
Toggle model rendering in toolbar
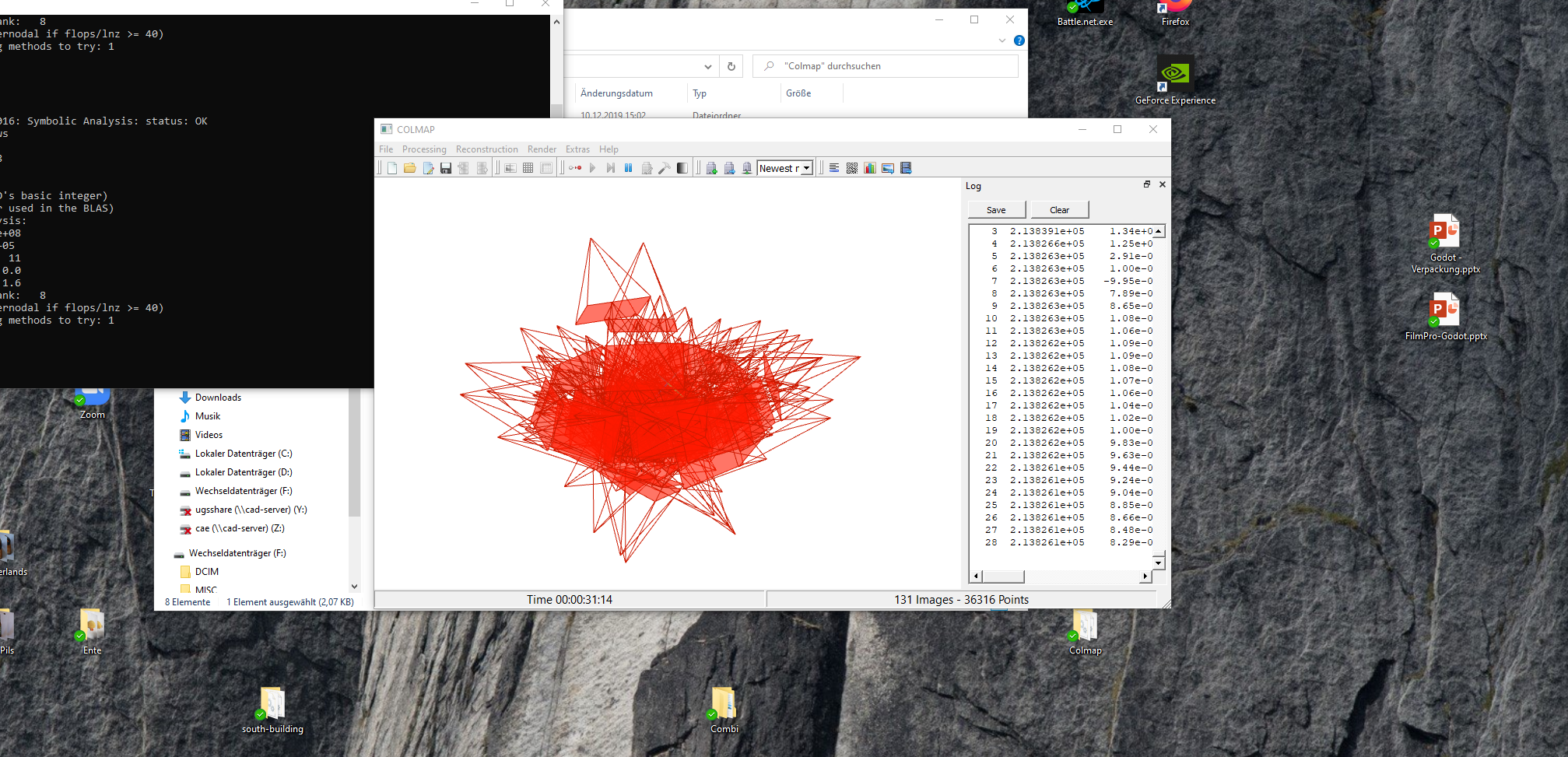pyautogui.click(x=711, y=168)
